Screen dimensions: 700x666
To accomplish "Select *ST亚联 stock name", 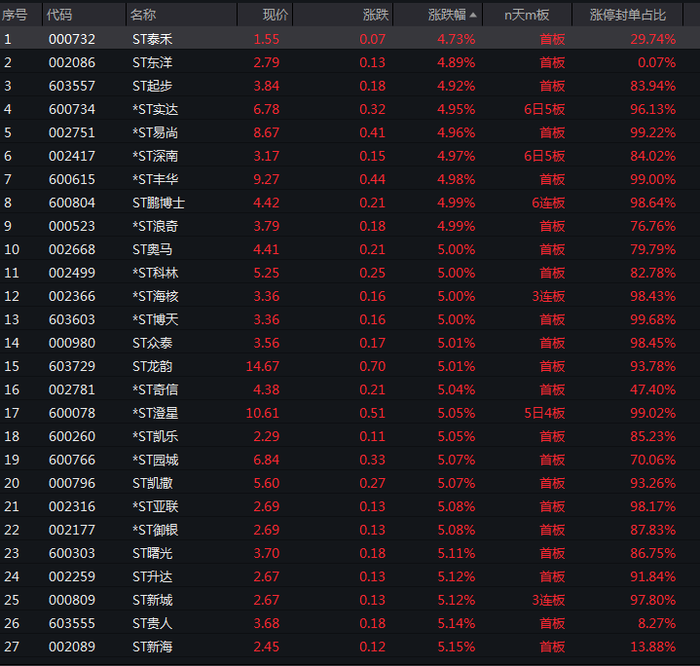I will pos(155,507).
